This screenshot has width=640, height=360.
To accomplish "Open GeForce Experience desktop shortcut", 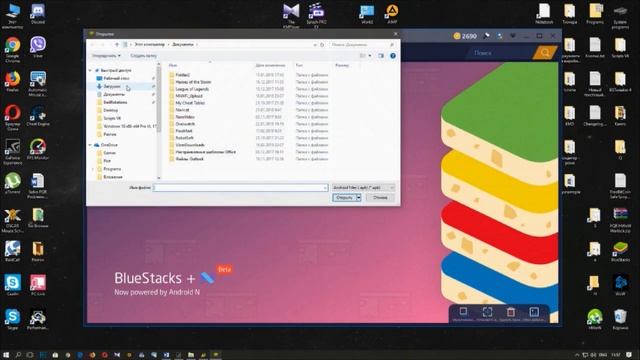I will click(x=13, y=151).
